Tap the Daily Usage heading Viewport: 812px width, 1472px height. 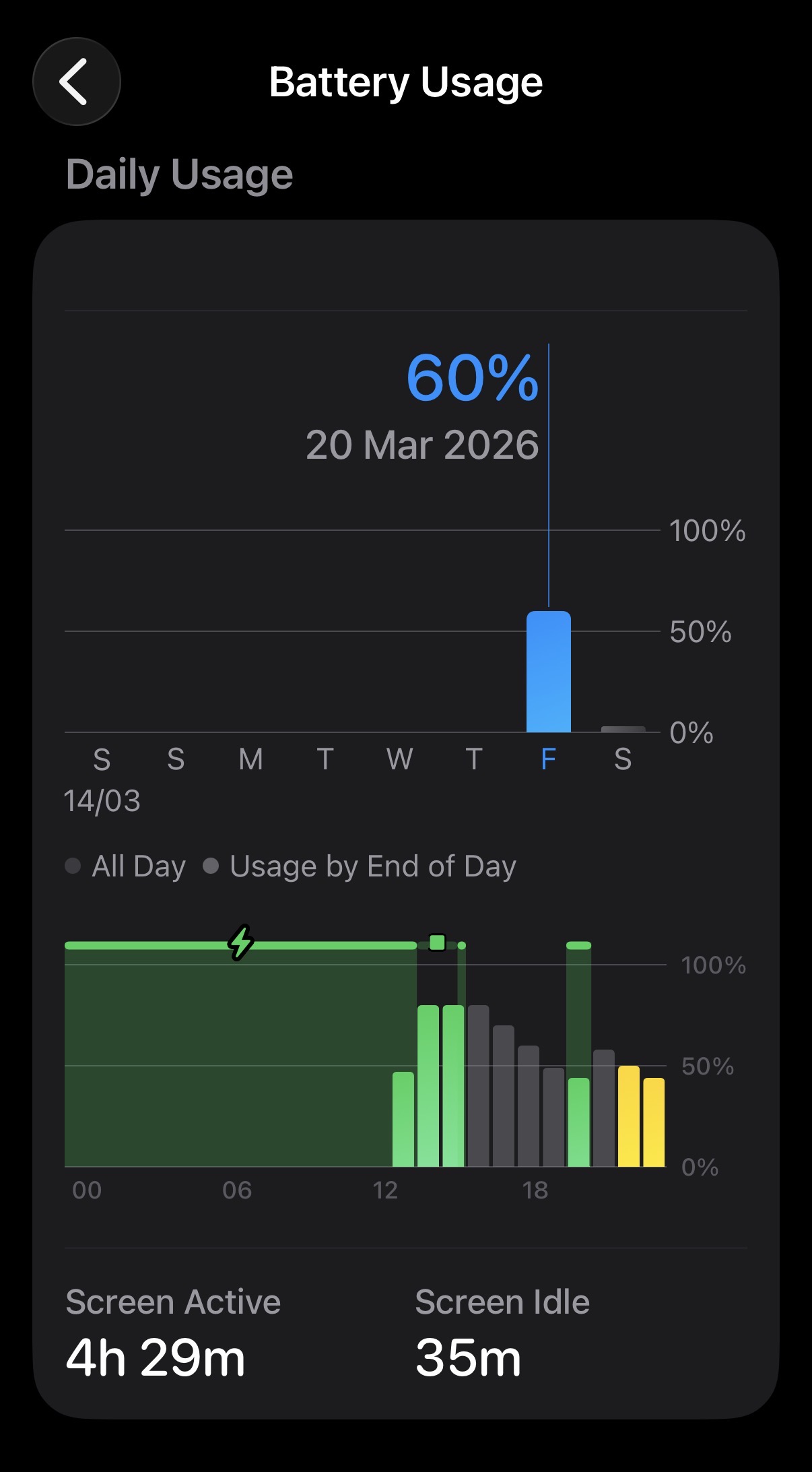[180, 174]
